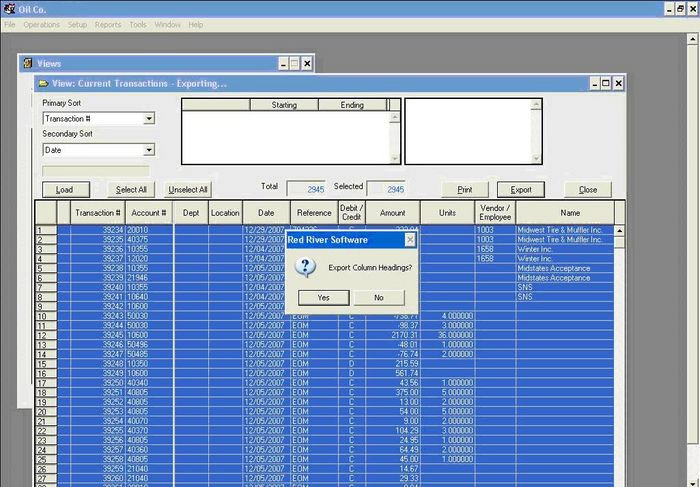Open the Primary Sort dropdown arrow
The height and width of the screenshot is (487, 700).
[x=149, y=119]
